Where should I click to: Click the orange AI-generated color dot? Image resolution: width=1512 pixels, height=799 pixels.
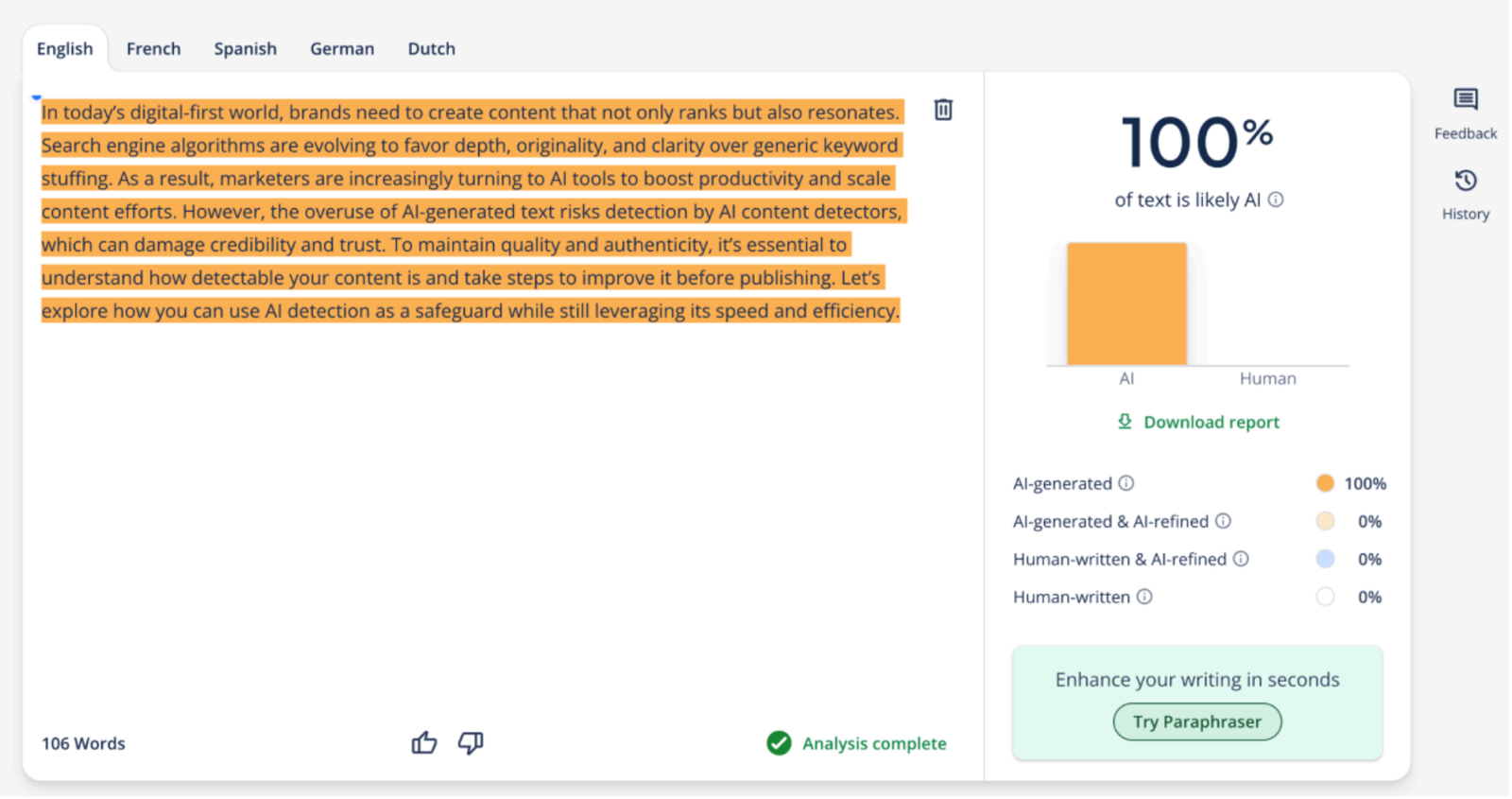(x=1325, y=483)
